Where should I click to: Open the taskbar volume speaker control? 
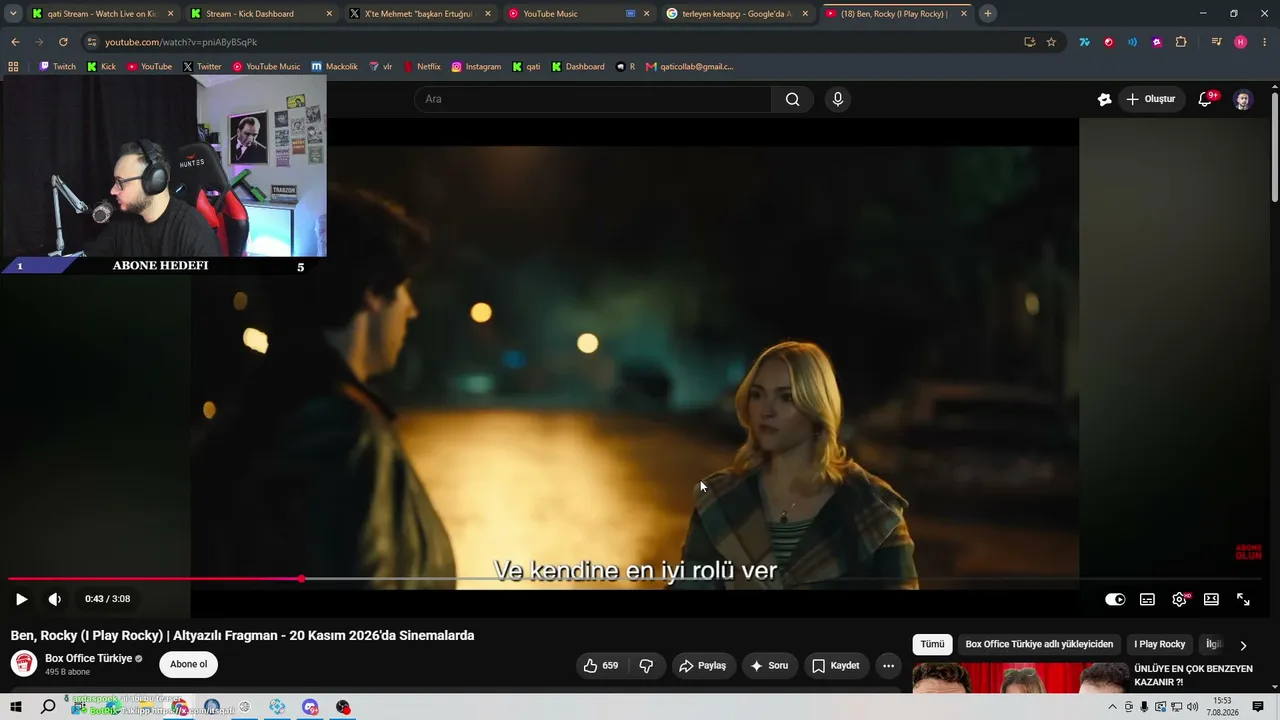[x=1192, y=707]
